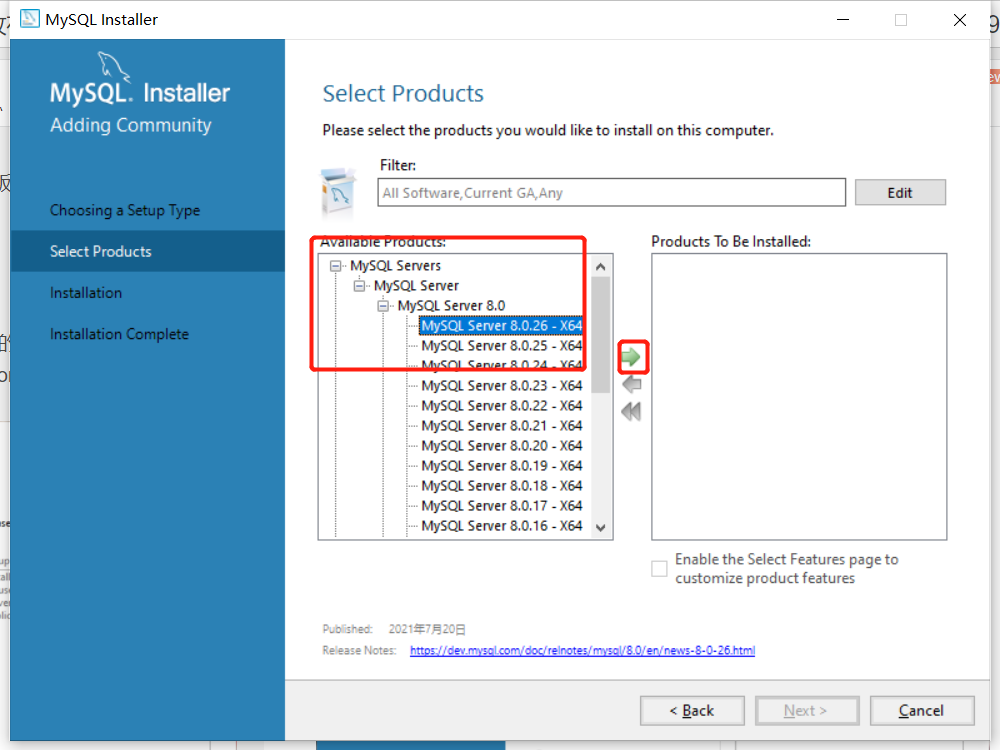Select MySQL Server 8.0.20 - X64
1000x750 pixels.
coord(501,446)
